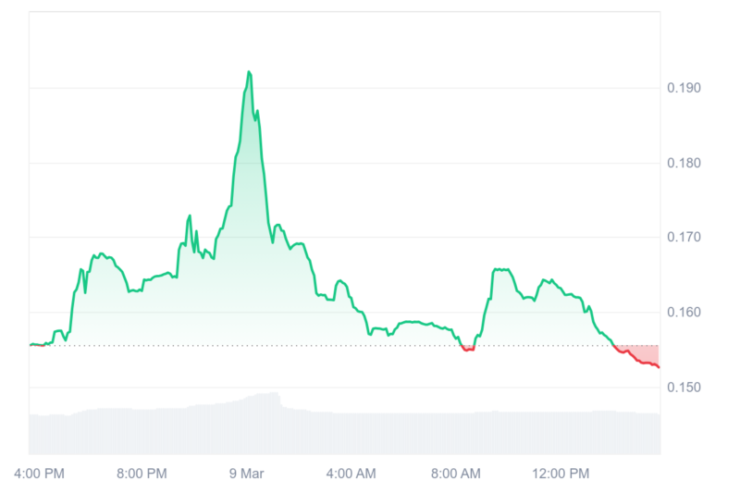The height and width of the screenshot is (493, 740).
Task: Click the 9 Mar date axis label
Action: [246, 473]
